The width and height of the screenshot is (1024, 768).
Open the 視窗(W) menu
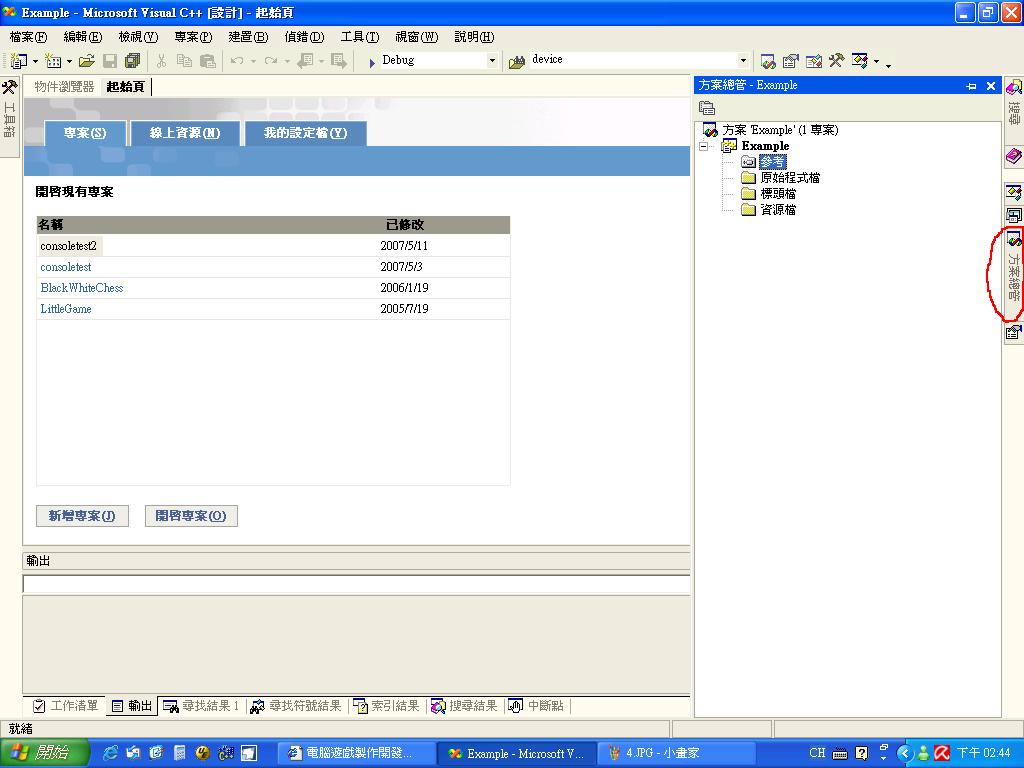point(416,37)
